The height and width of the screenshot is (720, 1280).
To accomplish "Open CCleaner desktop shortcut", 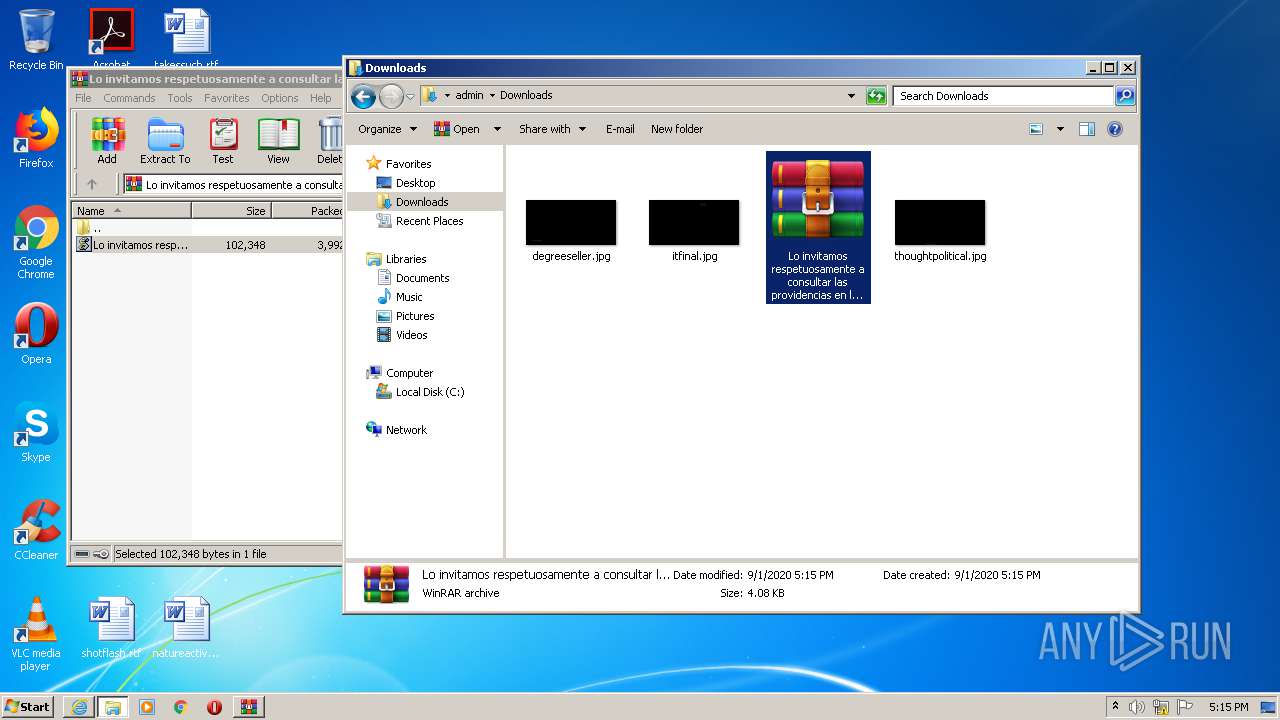I will pos(36,530).
